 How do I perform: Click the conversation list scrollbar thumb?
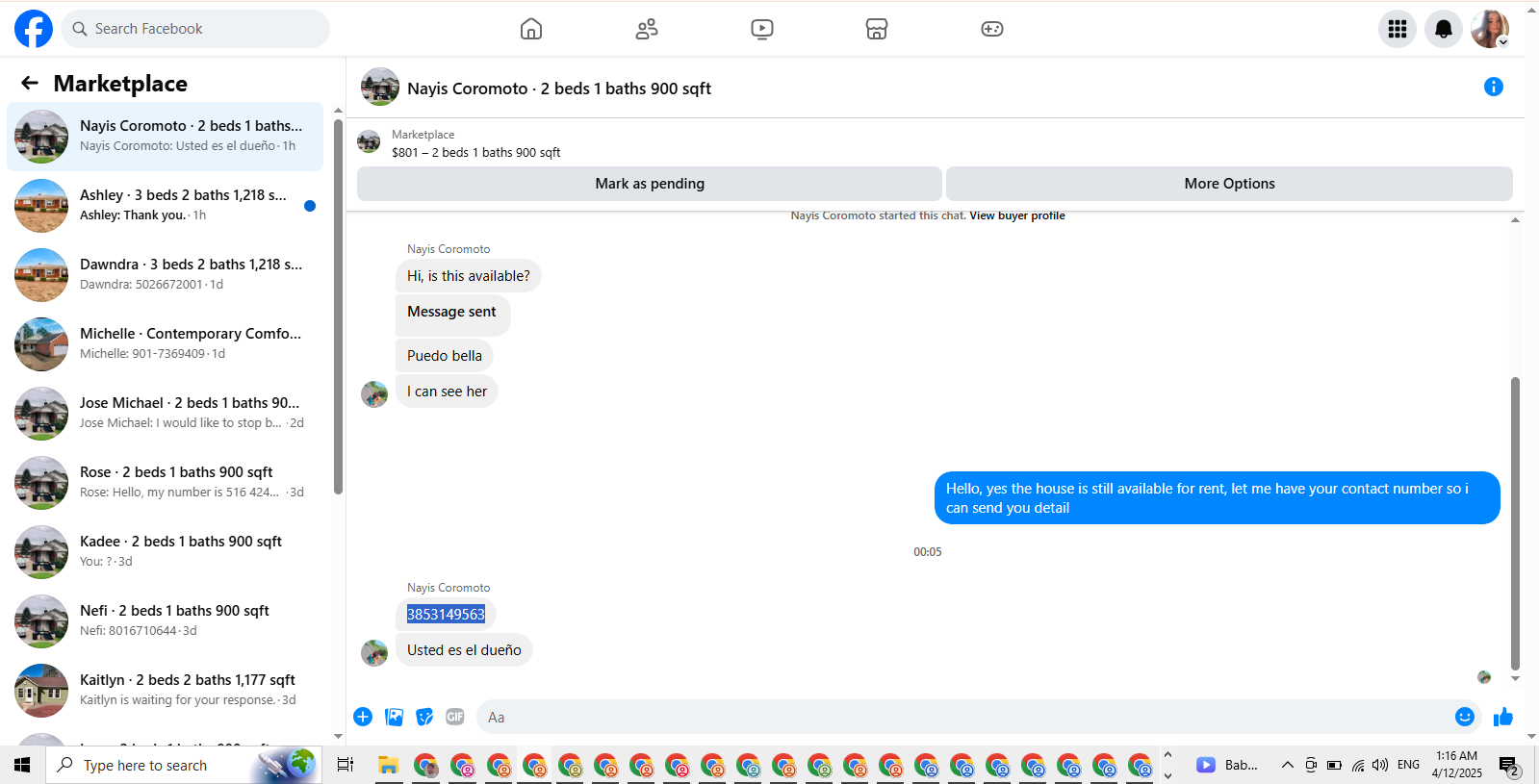[x=338, y=306]
